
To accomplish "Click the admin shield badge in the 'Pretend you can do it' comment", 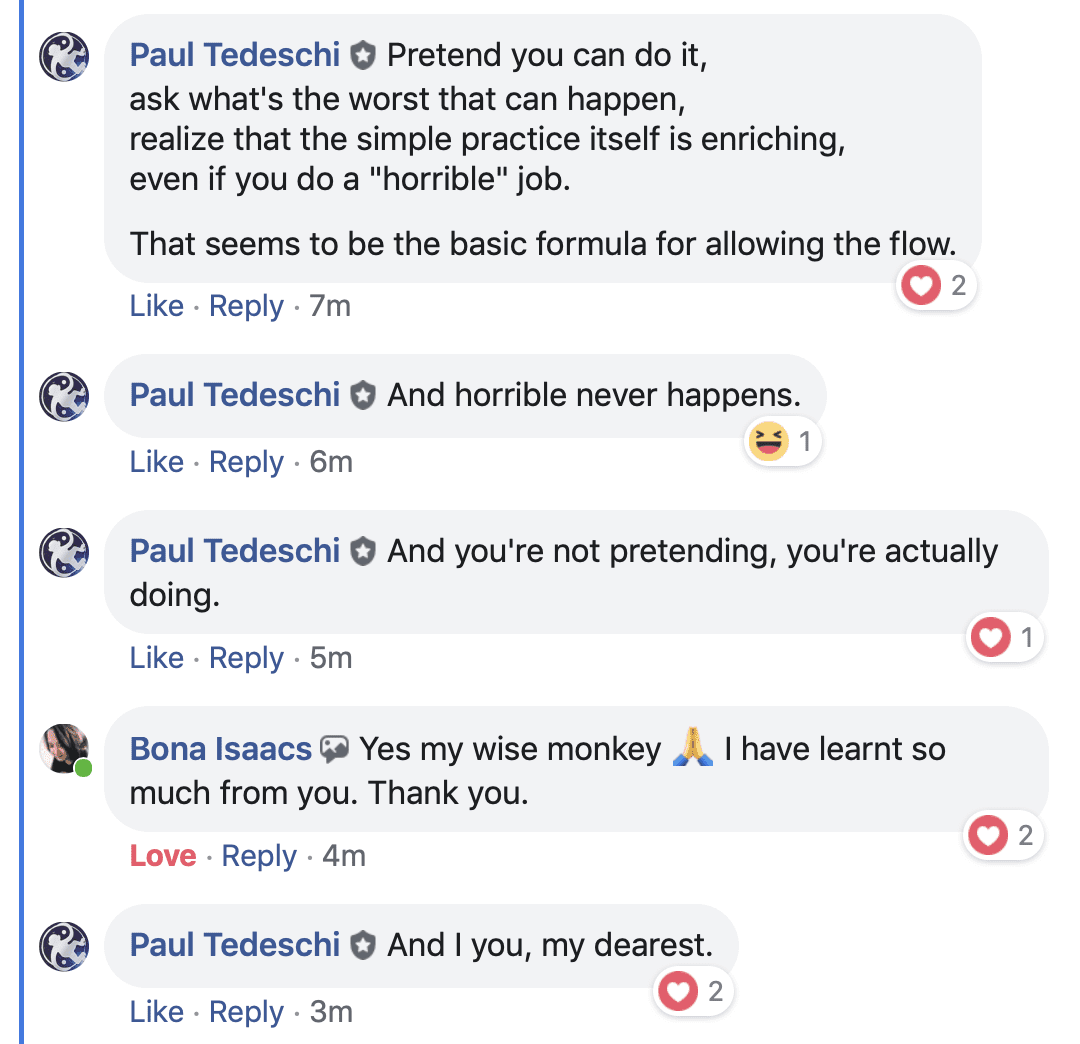I will [363, 56].
